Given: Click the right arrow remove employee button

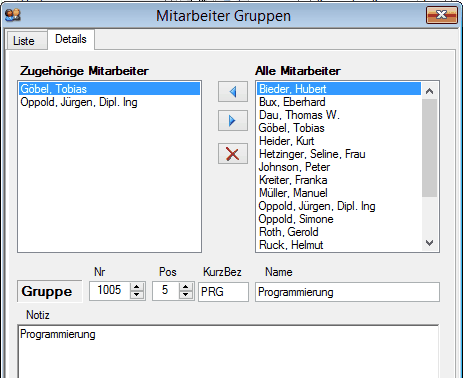Looking at the screenshot, I should click(x=233, y=121).
